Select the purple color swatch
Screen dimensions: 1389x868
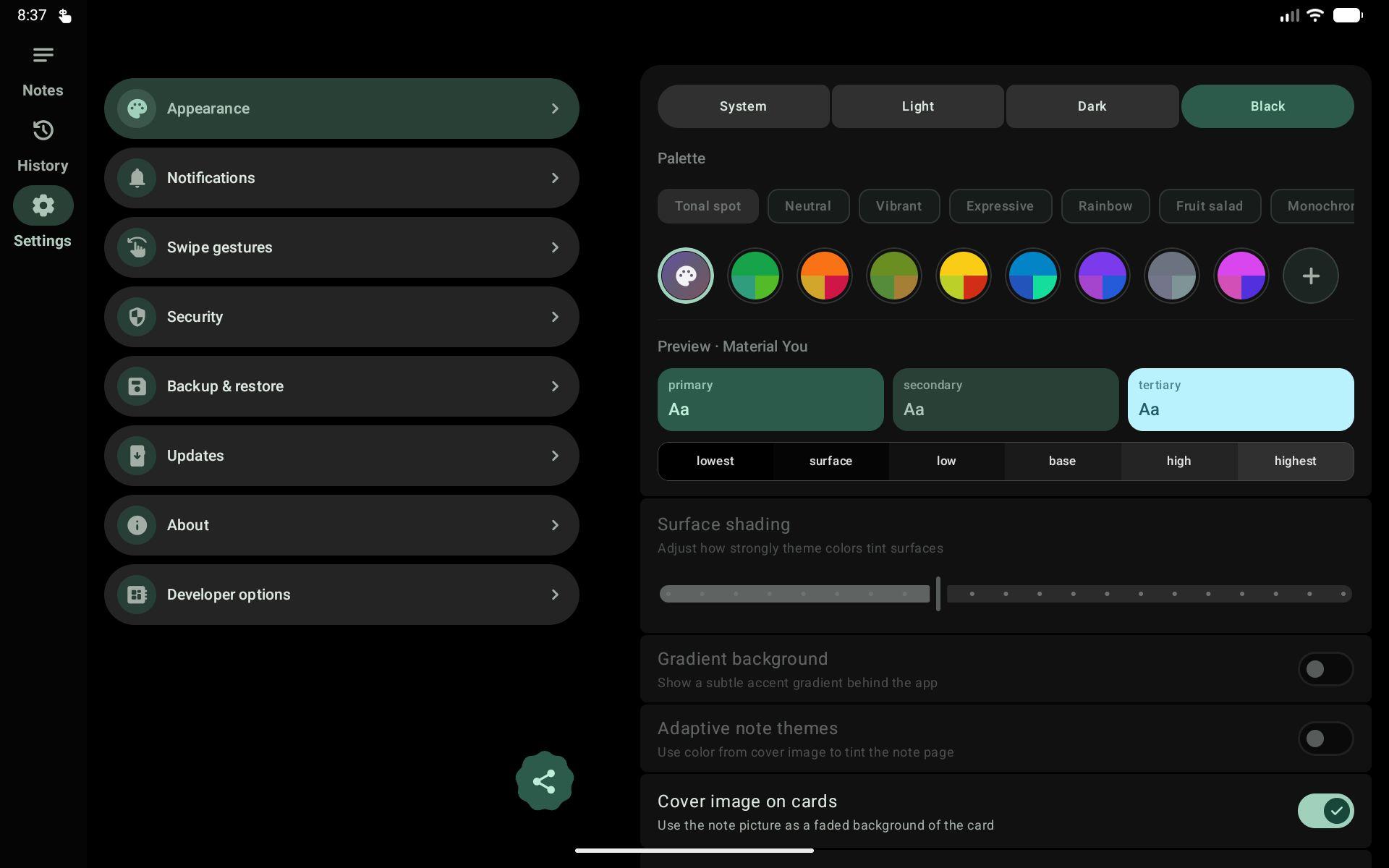pos(1102,276)
